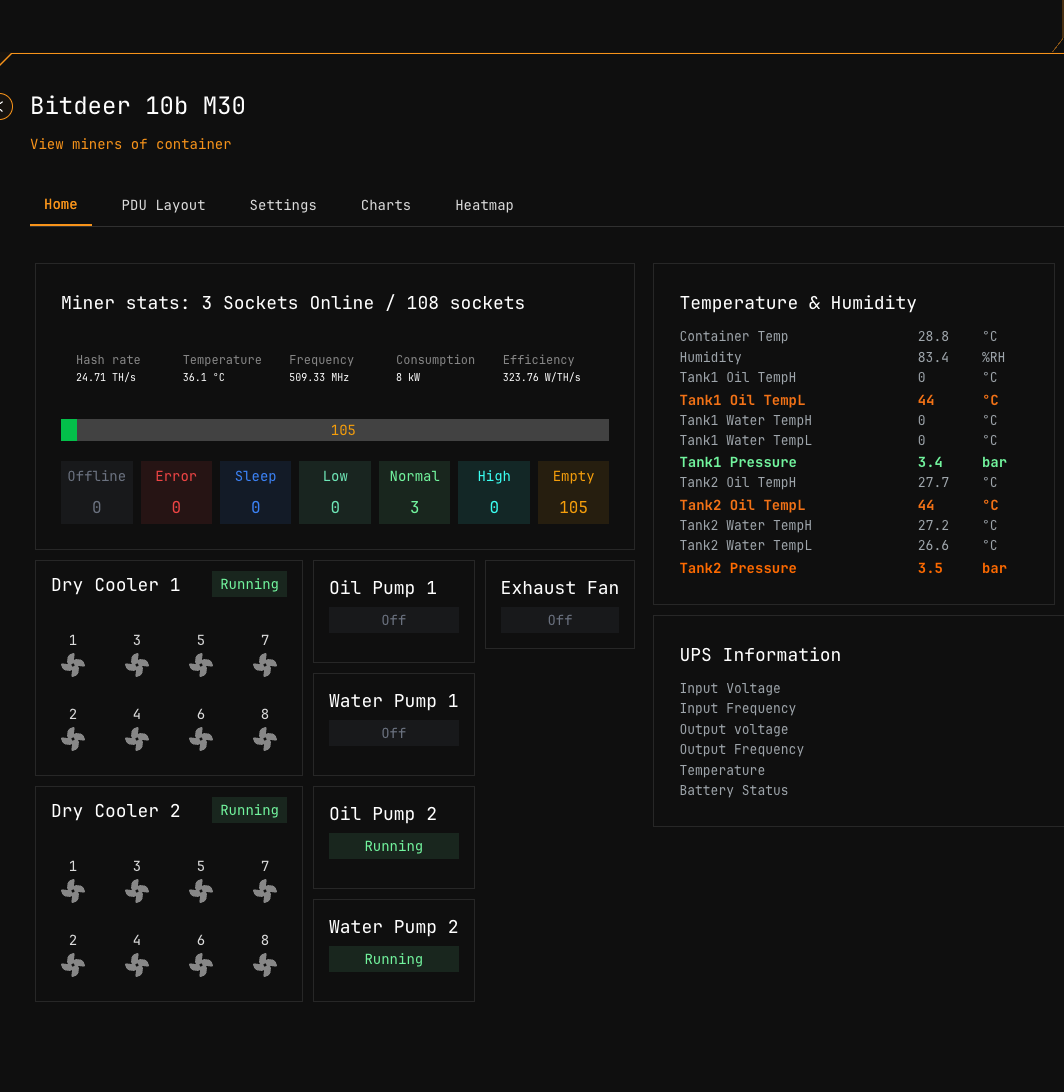Click Dry Cooler 1 Running status button
The width and height of the screenshot is (1064, 1092).
(249, 584)
